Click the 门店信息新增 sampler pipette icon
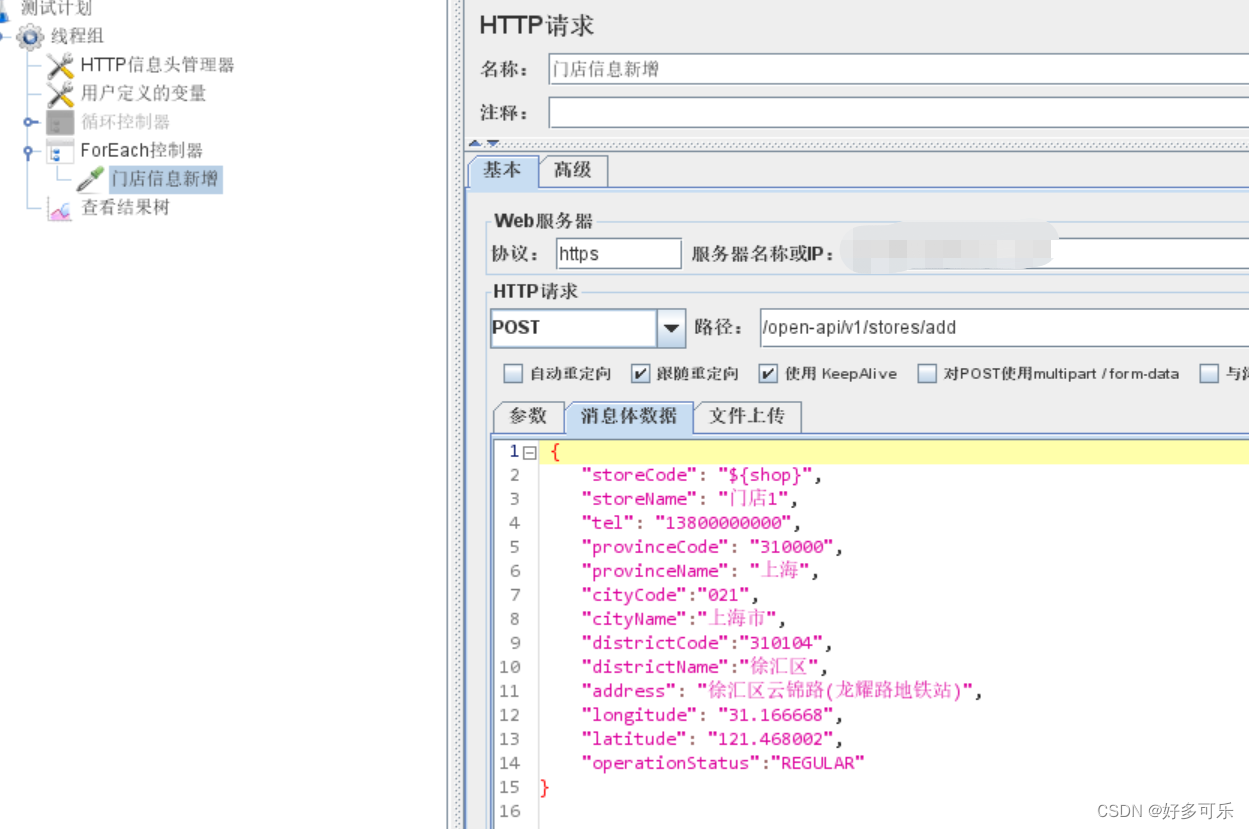The image size is (1249, 829). [x=90, y=179]
